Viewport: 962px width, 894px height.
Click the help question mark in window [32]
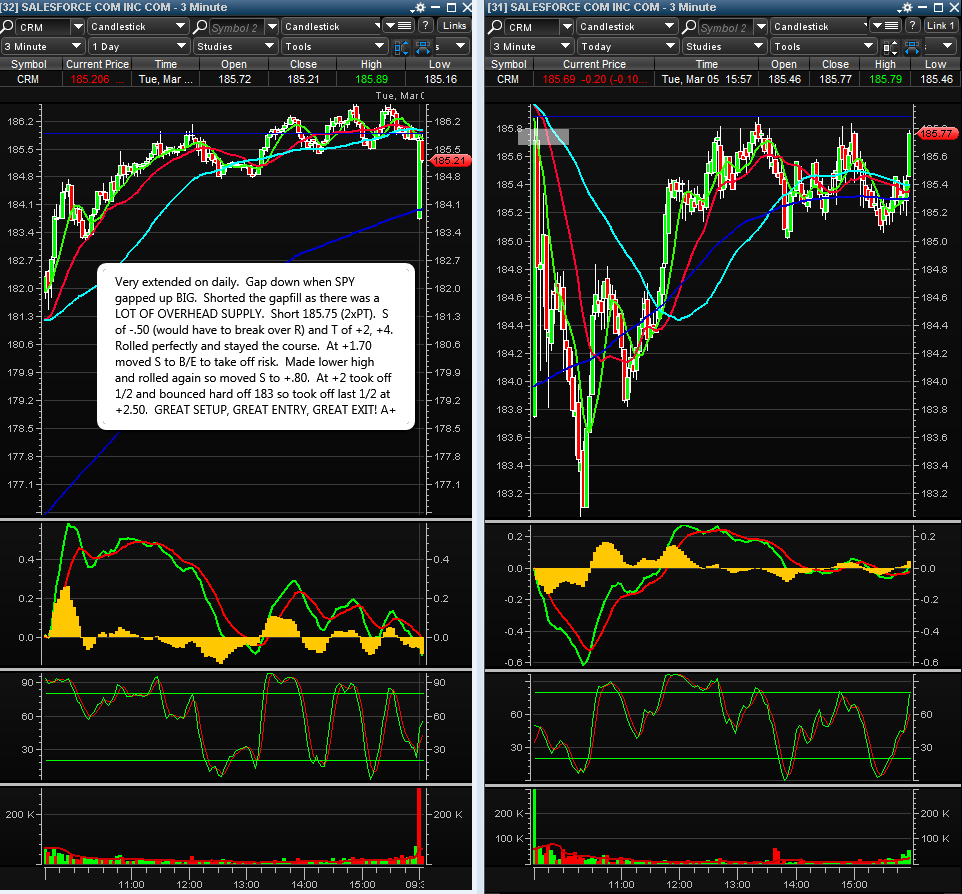[x=426, y=26]
